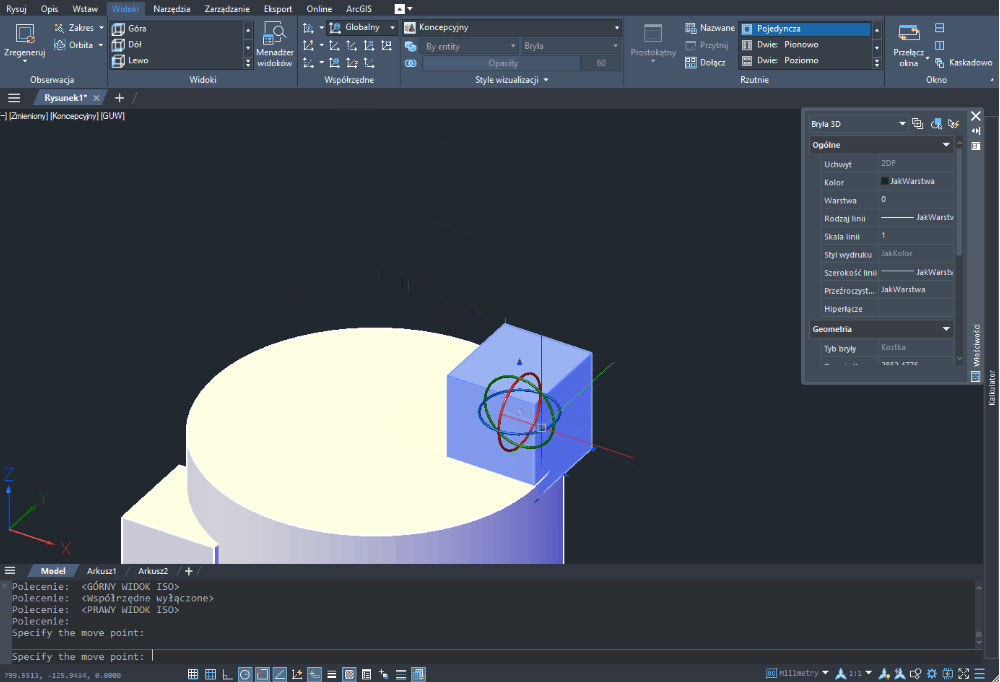This screenshot has height=682, width=1000.
Task: Click tile windows vertically icon in Okno
Action: pos(939,45)
